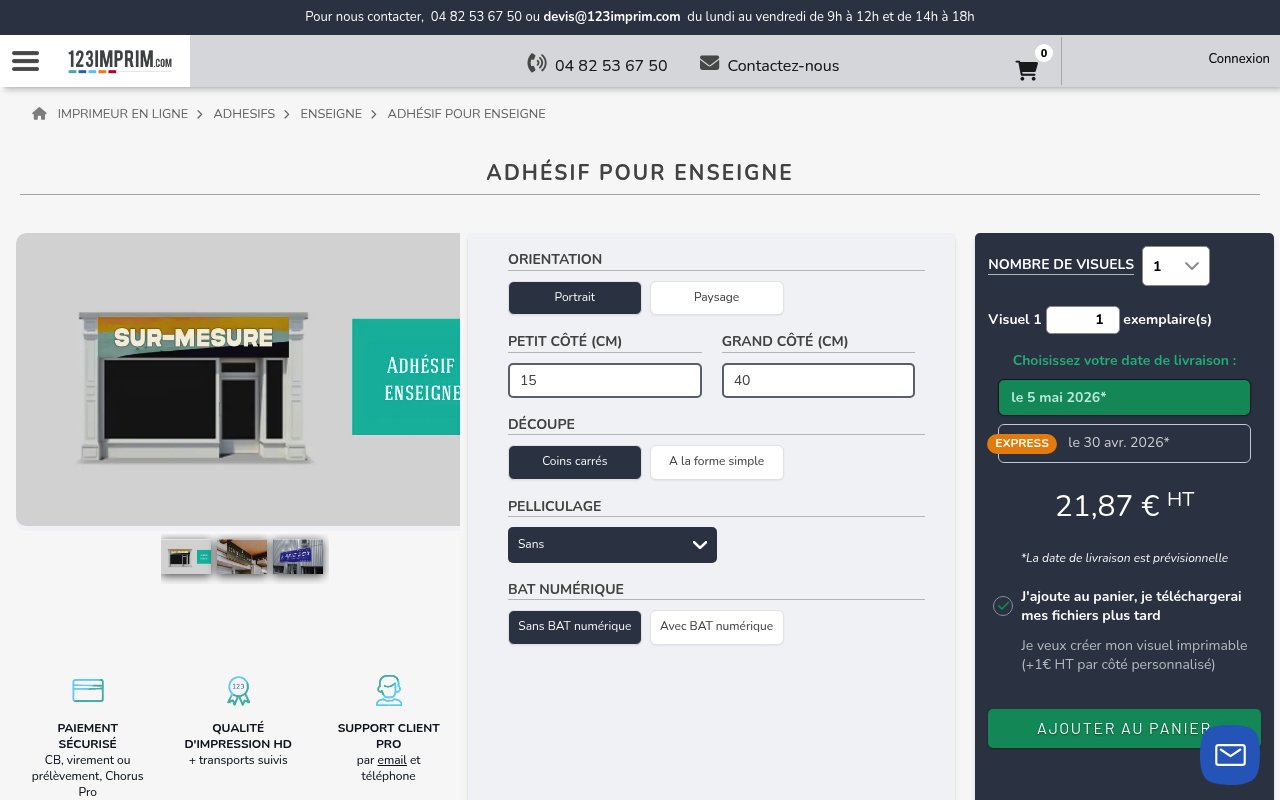Open the hamburger navigation menu

25,61
